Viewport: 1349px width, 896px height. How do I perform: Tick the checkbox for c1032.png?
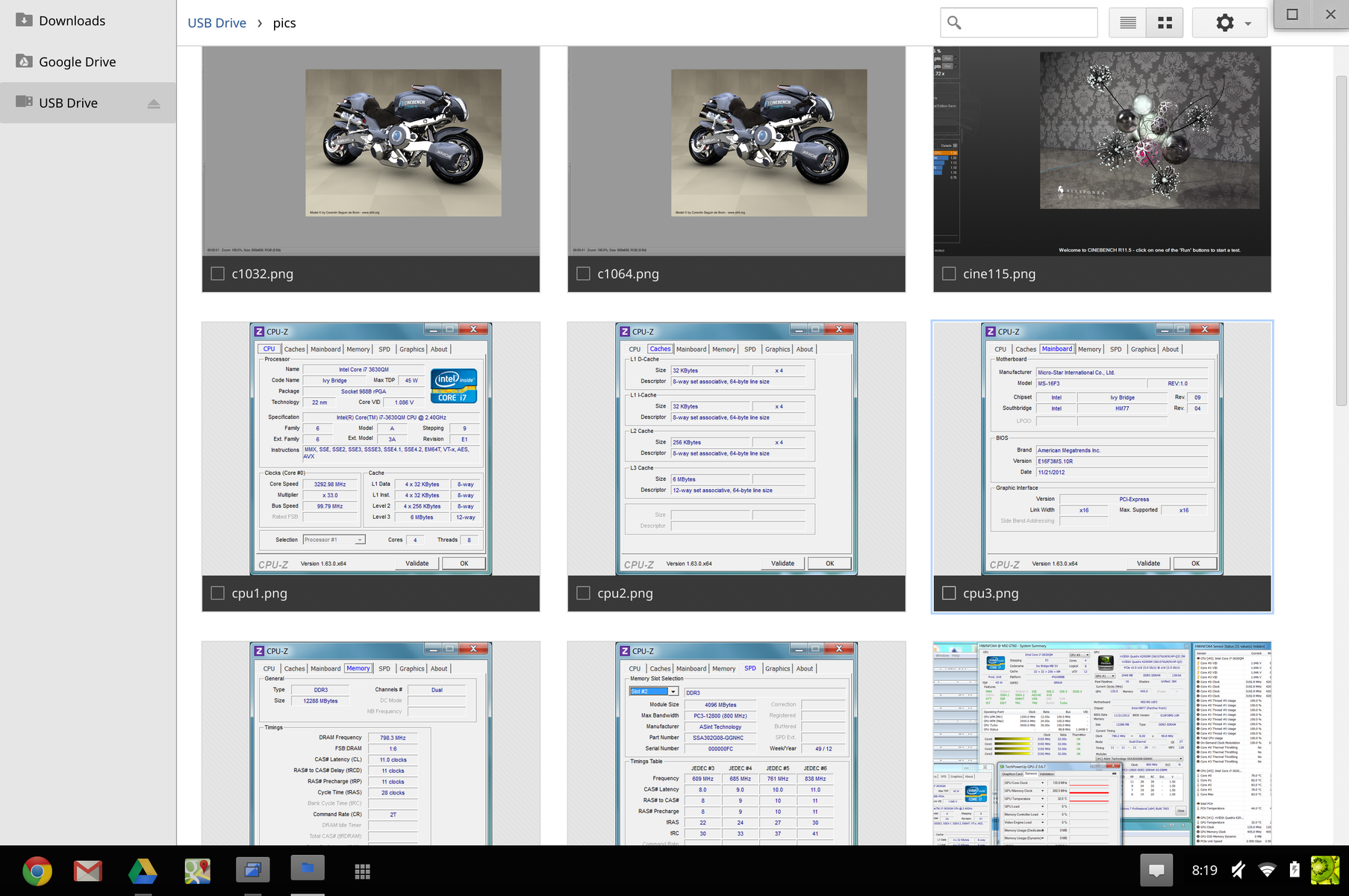pyautogui.click(x=218, y=274)
